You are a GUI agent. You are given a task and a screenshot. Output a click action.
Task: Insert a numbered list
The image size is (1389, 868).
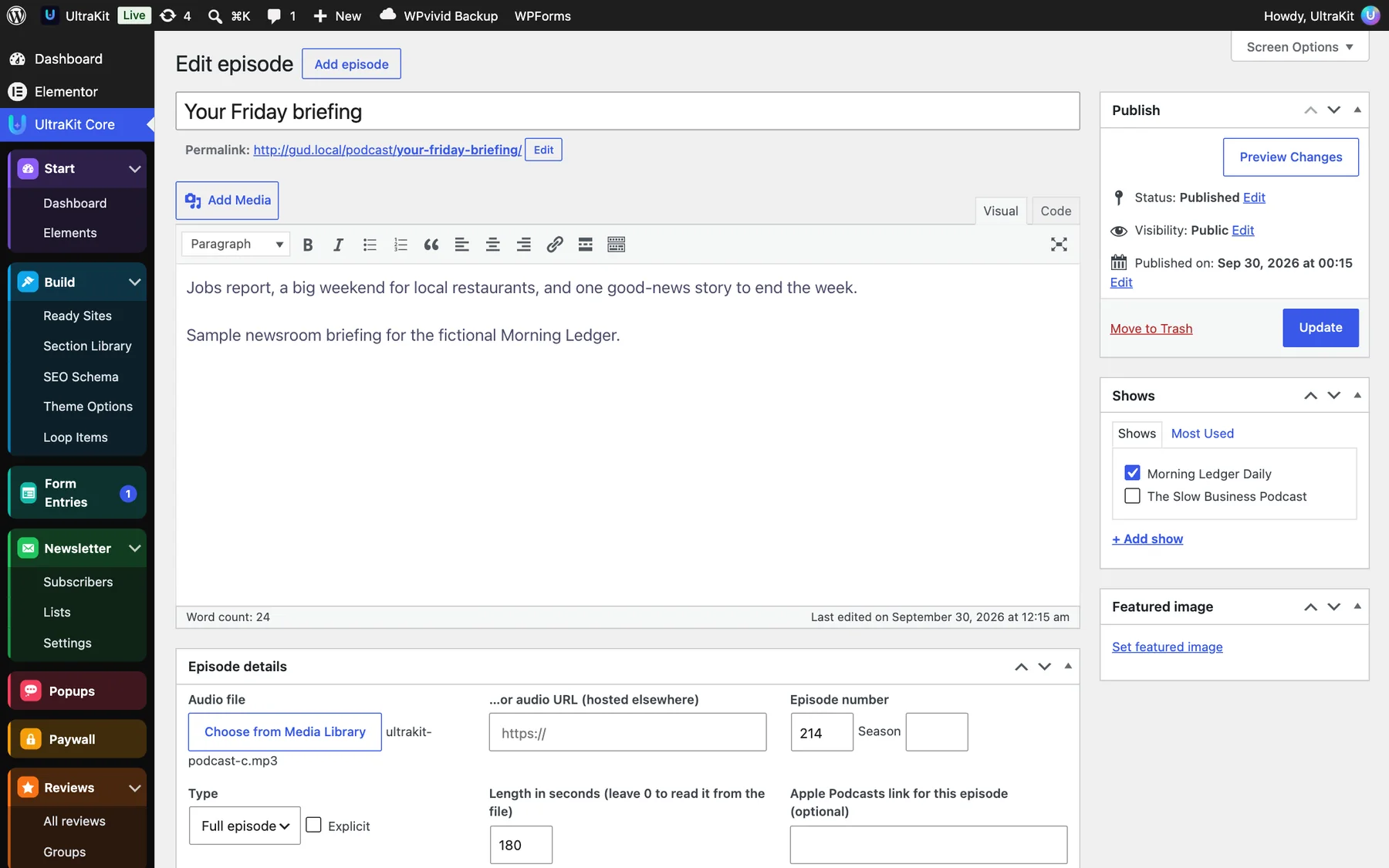pos(400,245)
